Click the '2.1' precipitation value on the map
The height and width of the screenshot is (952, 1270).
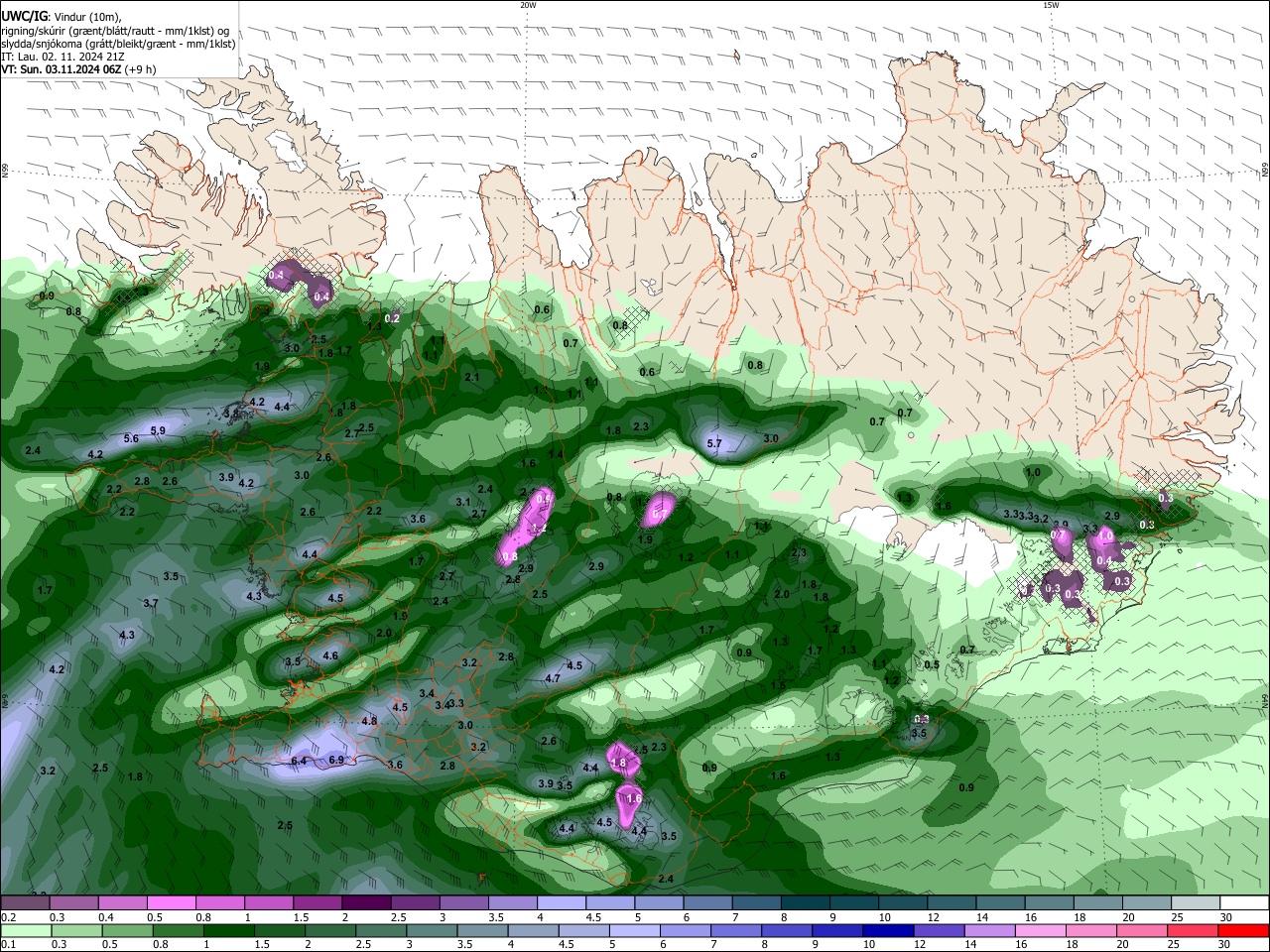click(471, 377)
